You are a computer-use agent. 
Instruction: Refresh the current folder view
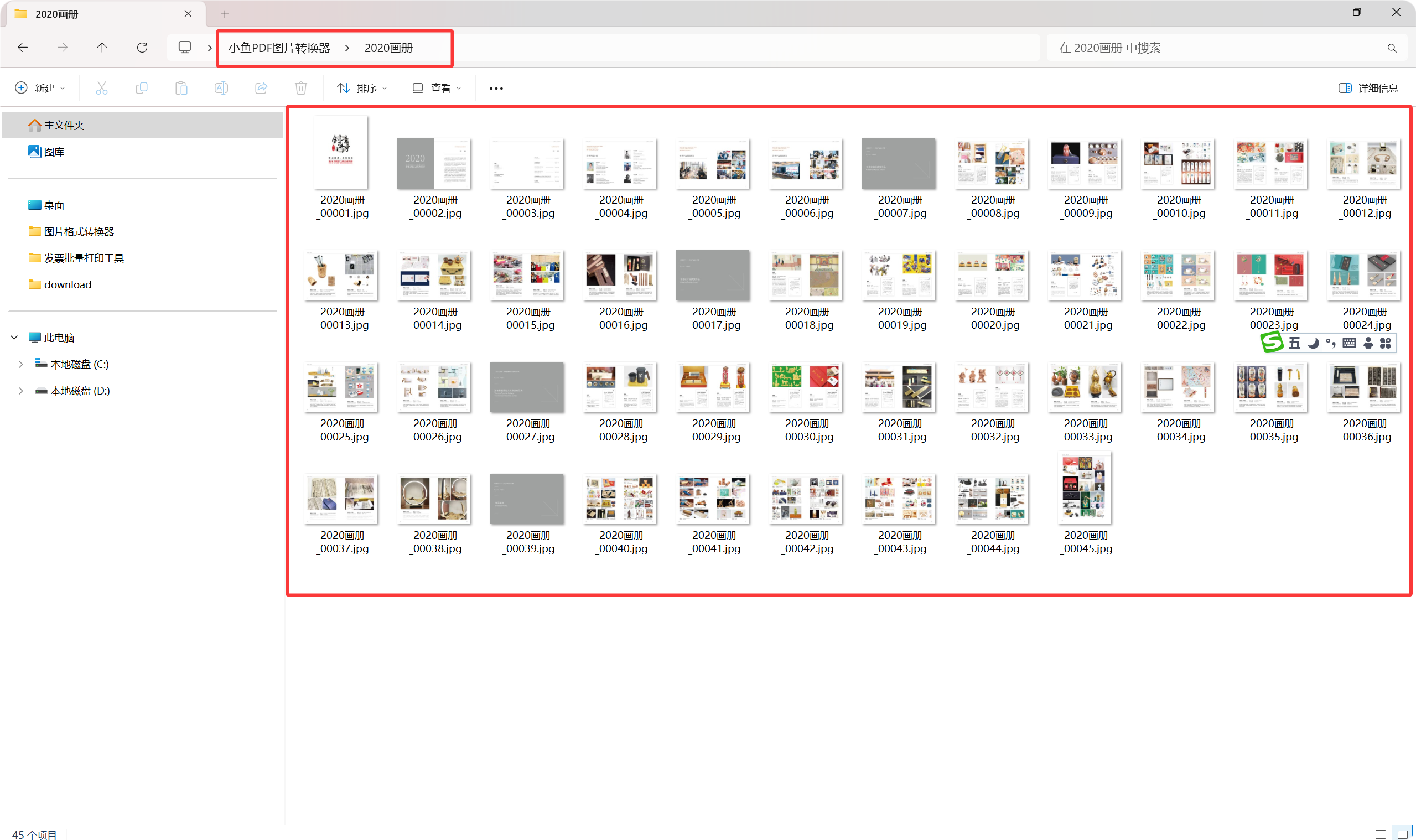pos(142,48)
